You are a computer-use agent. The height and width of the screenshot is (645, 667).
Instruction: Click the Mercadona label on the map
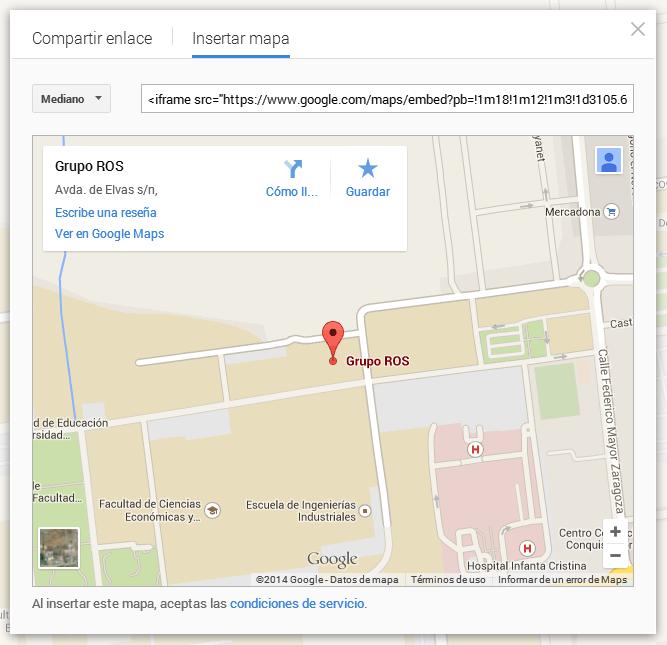pos(573,212)
